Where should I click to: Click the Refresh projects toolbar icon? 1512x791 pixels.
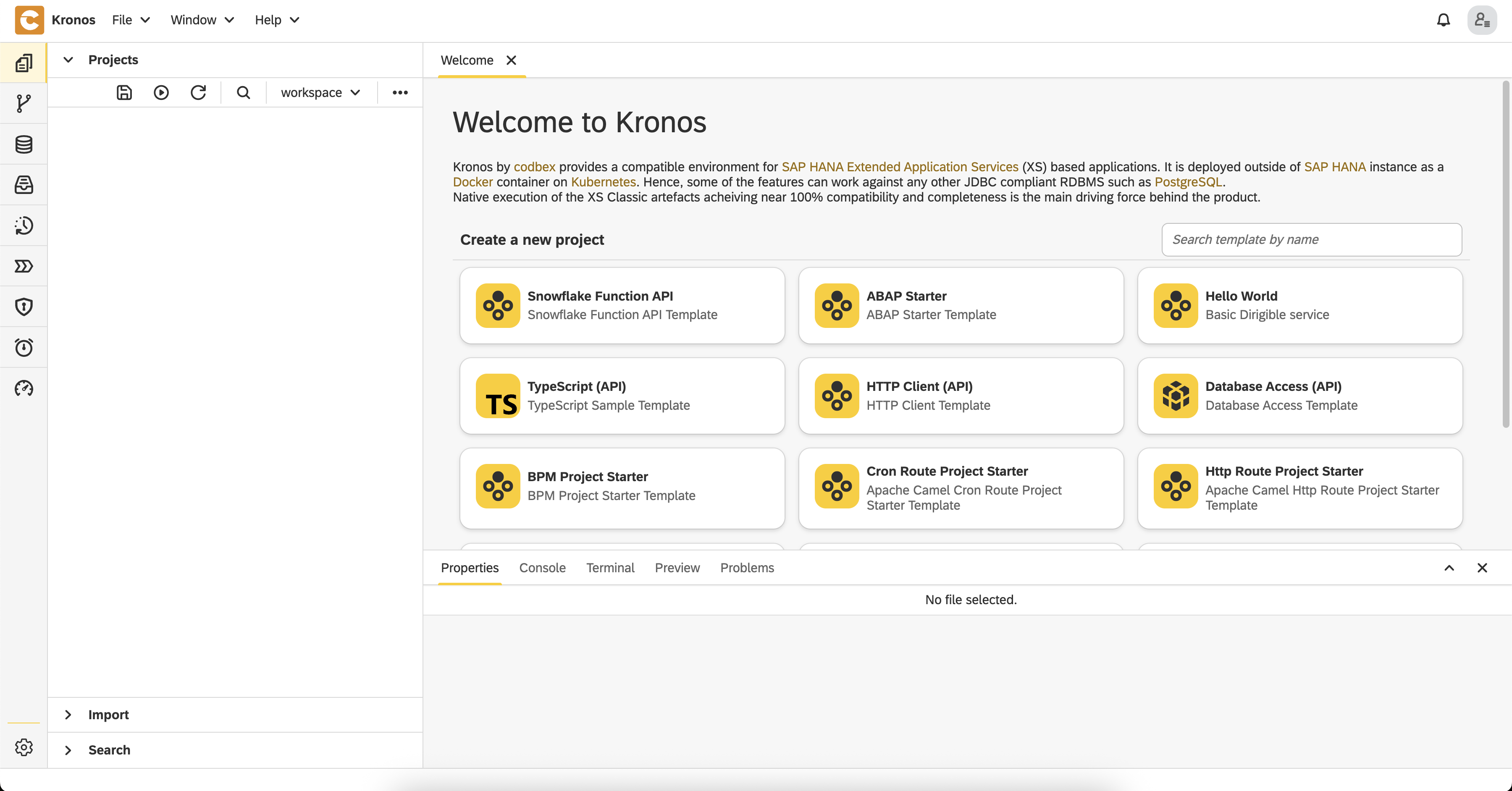coord(198,92)
